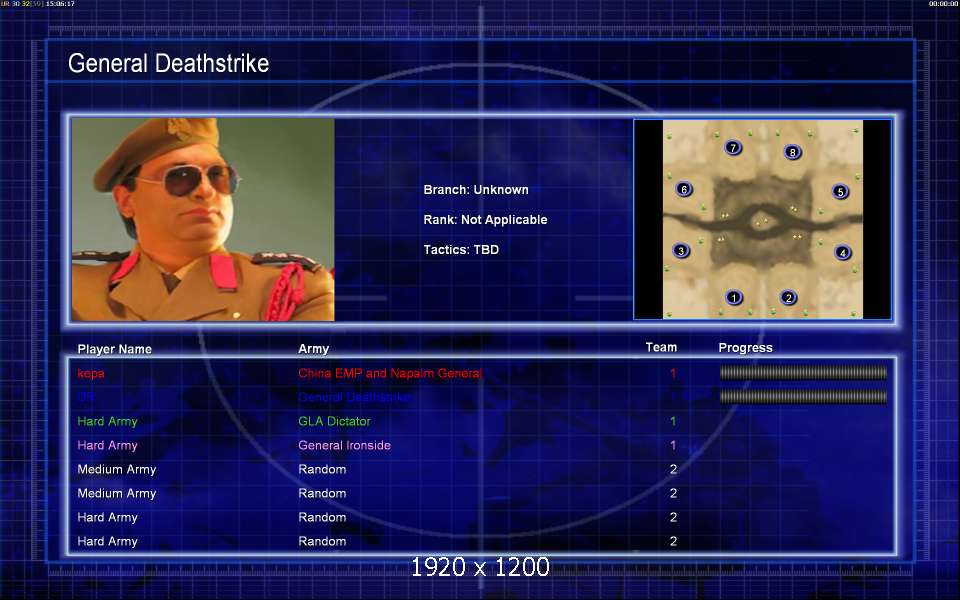Screen dimensions: 960x600
Task: Click the 'GLA Dictator' army entry
Action: click(x=334, y=421)
